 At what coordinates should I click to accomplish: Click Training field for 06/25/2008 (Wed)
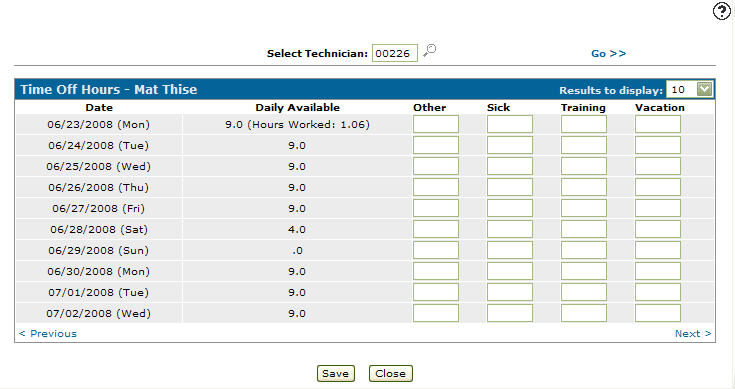click(584, 166)
